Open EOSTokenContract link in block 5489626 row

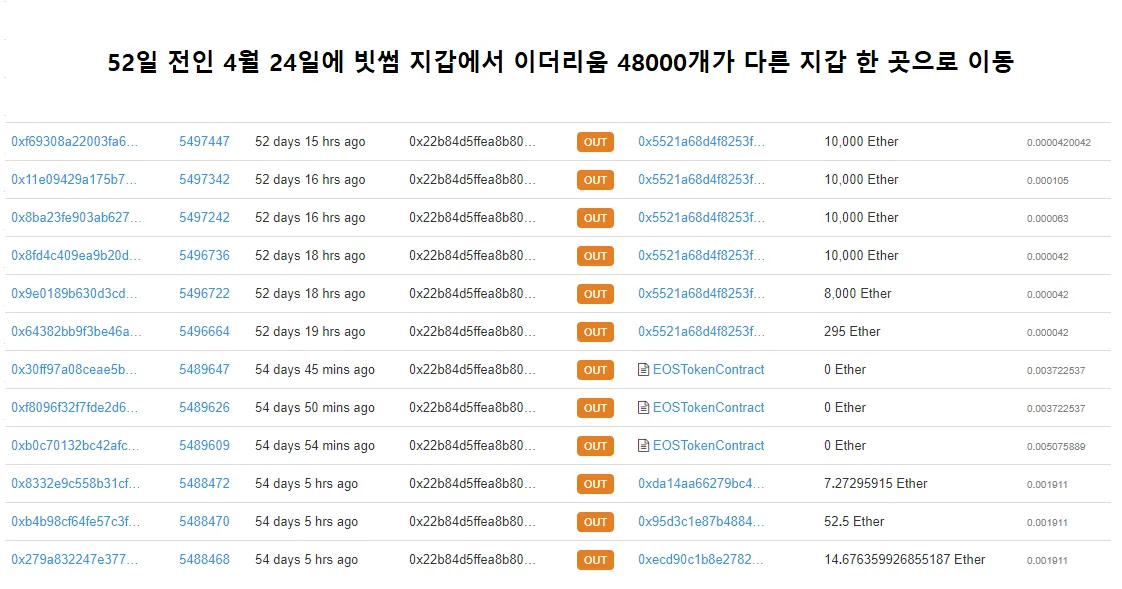point(708,407)
